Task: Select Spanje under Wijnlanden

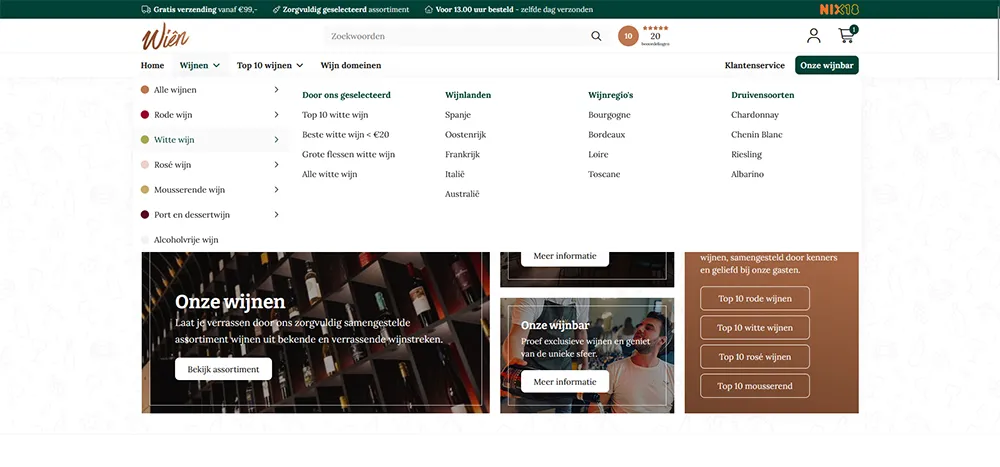Action: 458,115
